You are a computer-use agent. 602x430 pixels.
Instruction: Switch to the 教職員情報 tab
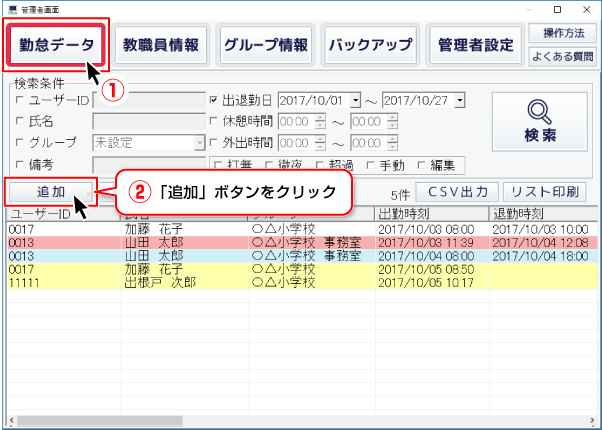[160, 45]
